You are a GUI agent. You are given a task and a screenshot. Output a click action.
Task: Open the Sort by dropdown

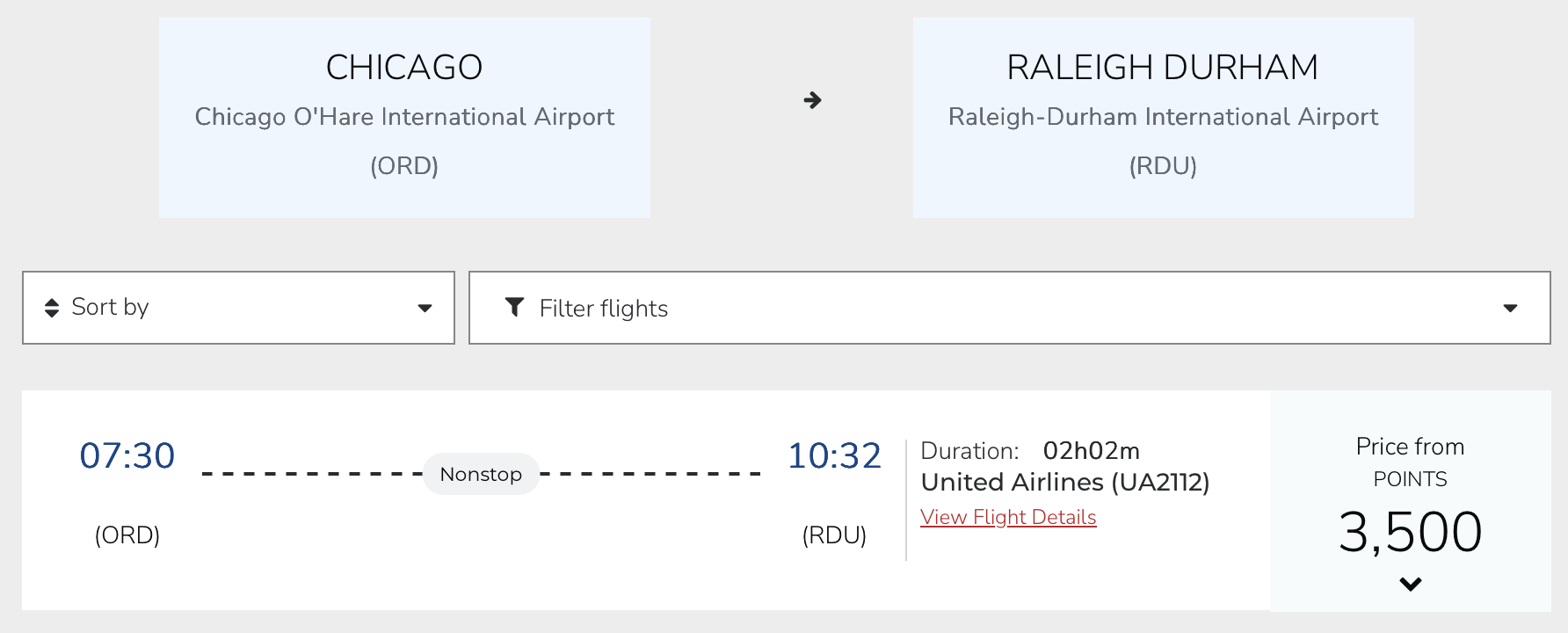coord(237,307)
